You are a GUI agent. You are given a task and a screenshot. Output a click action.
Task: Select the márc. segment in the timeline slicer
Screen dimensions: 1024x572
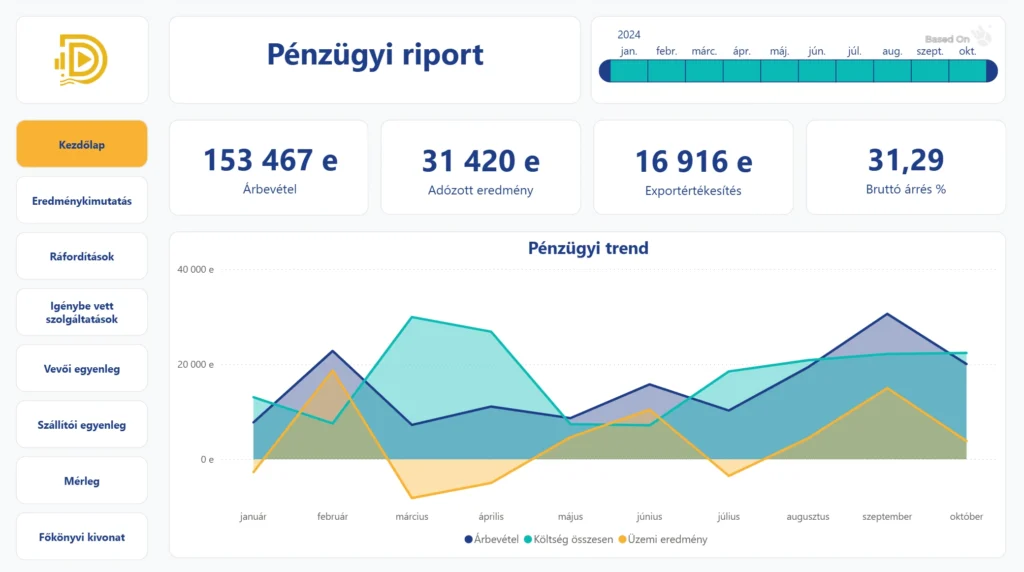704,71
